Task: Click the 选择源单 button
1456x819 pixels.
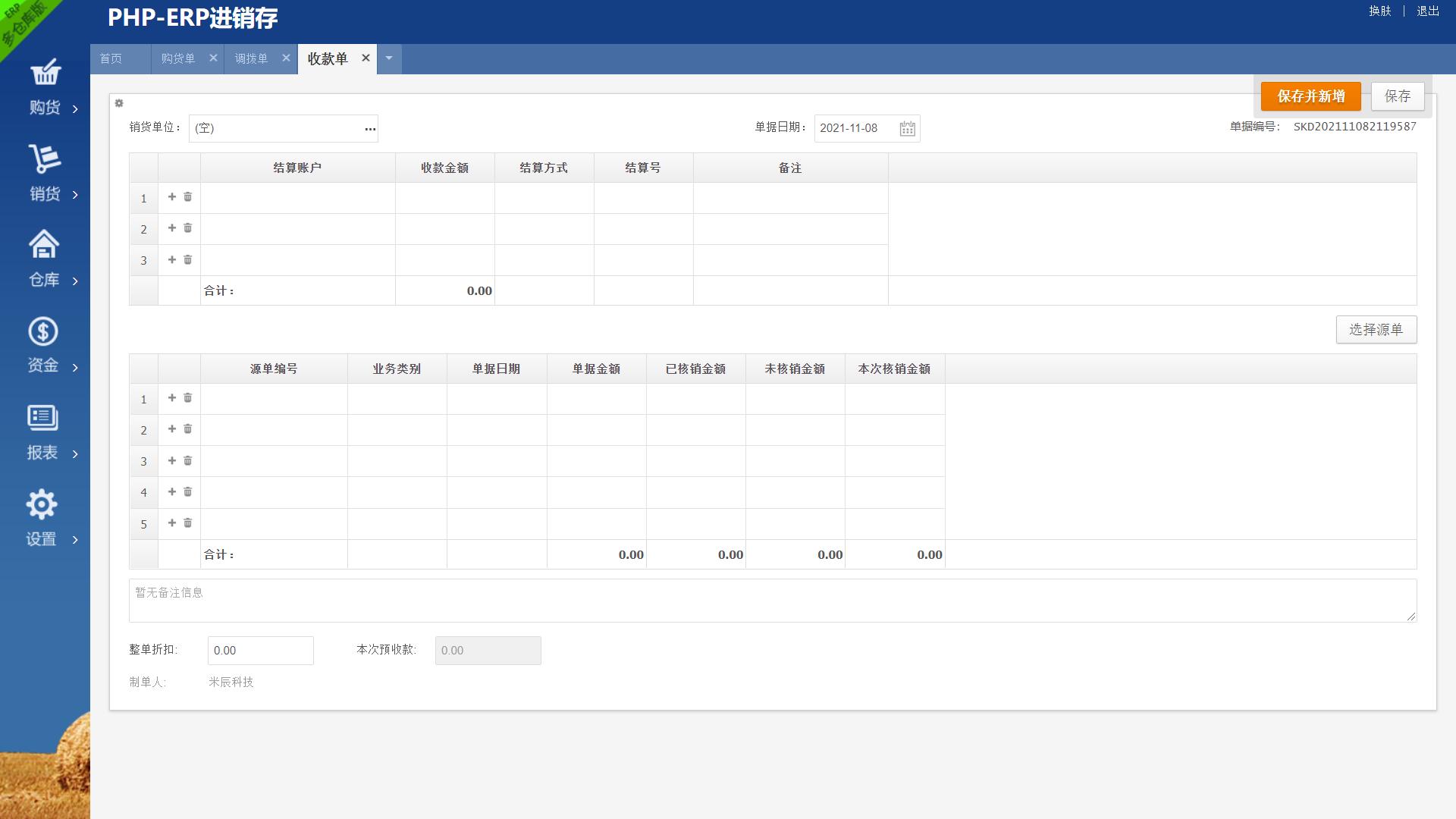Action: [x=1376, y=329]
